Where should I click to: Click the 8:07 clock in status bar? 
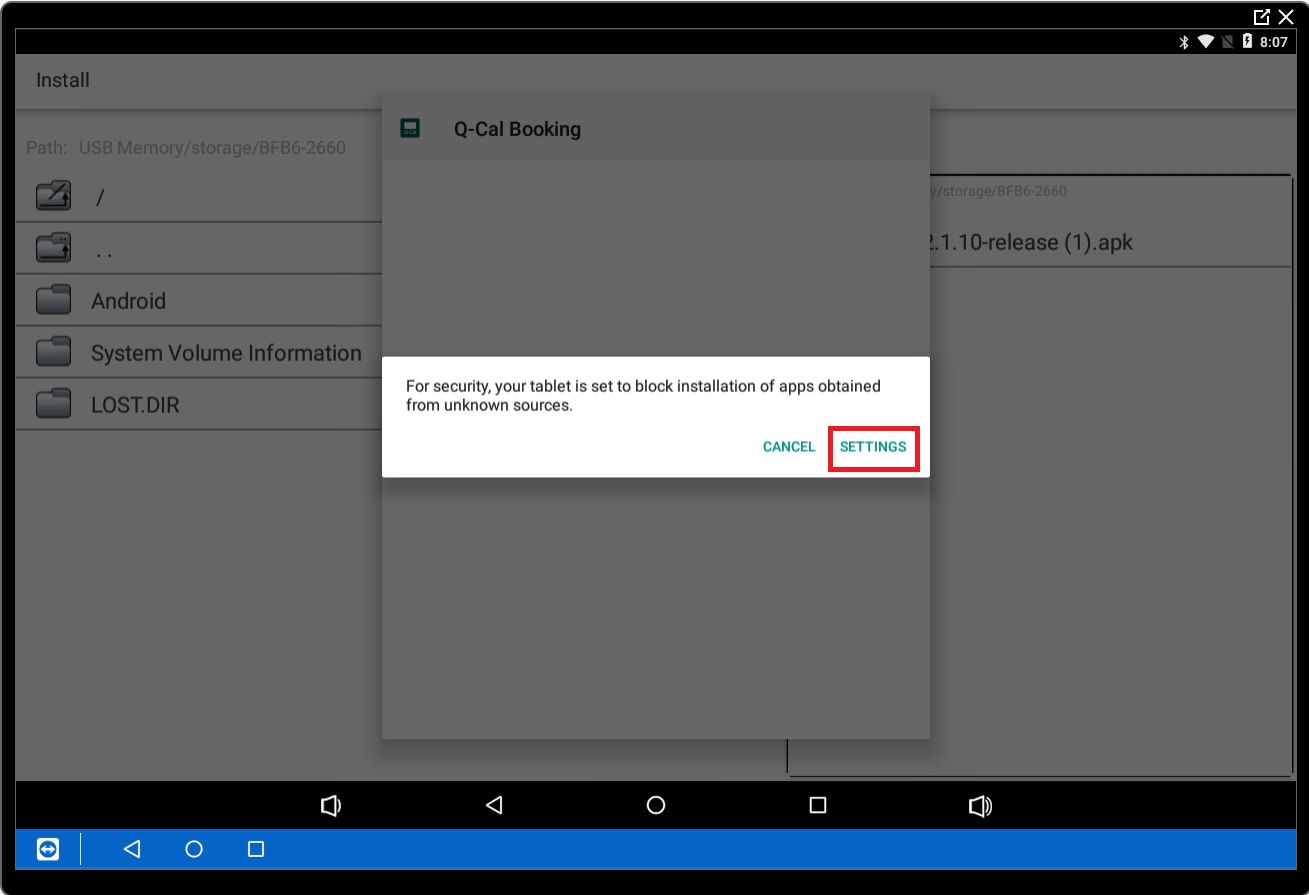1274,42
